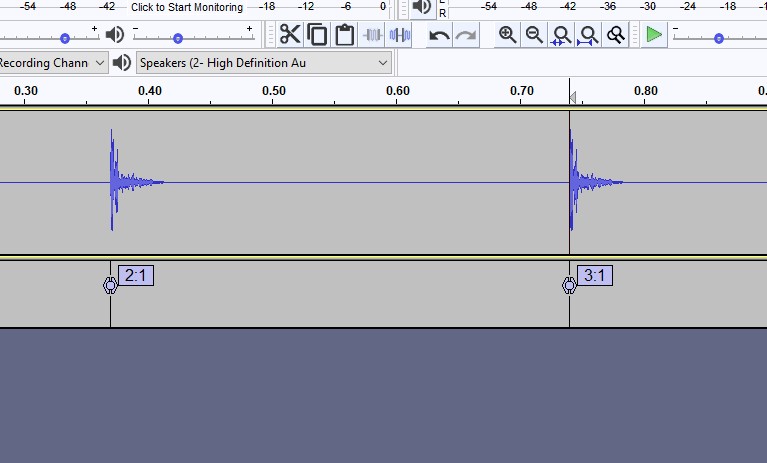The height and width of the screenshot is (463, 767).
Task: Click the Zoom toggle icon
Action: [x=616, y=36]
